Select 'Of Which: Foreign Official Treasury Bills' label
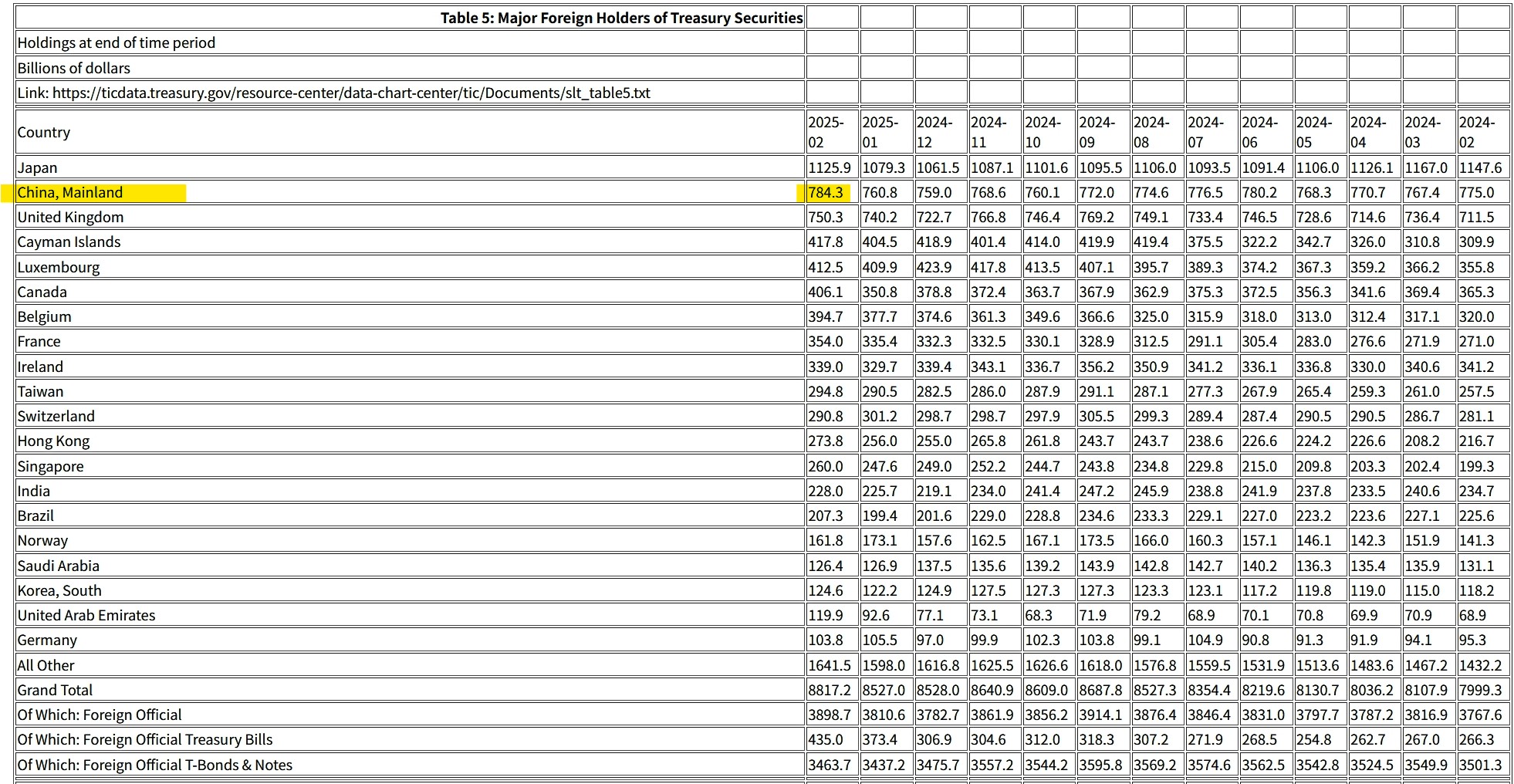 pos(145,739)
